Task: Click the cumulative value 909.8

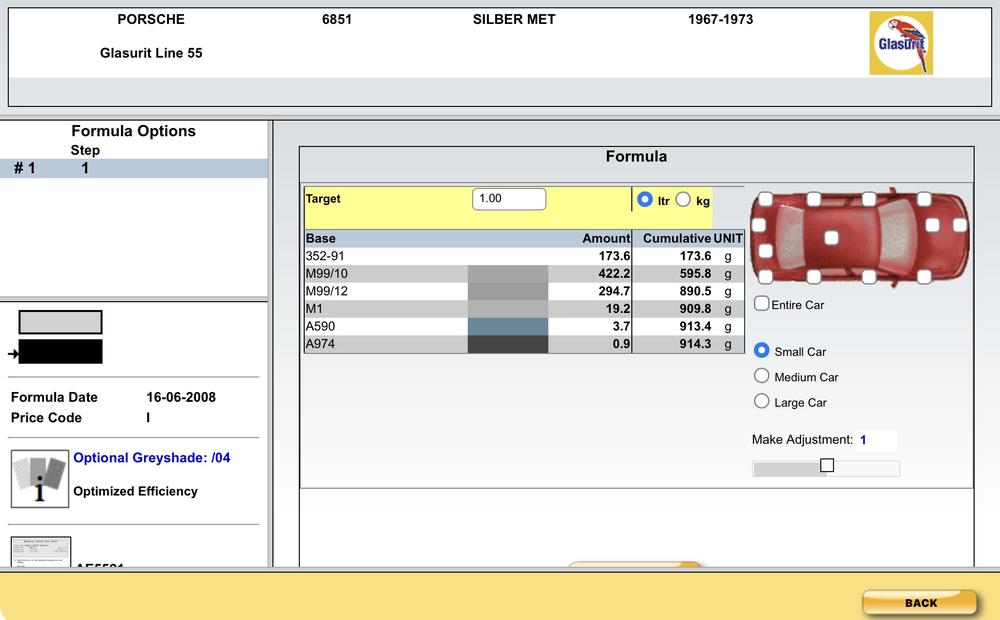Action: tap(695, 309)
